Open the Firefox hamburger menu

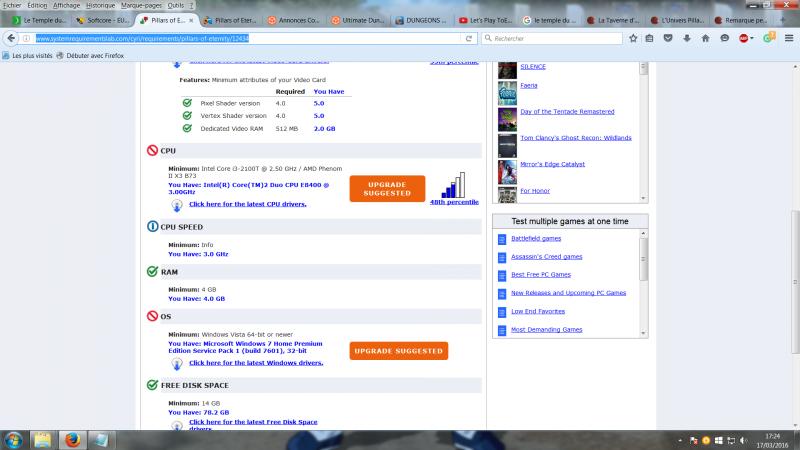pyautogui.click(x=789, y=38)
